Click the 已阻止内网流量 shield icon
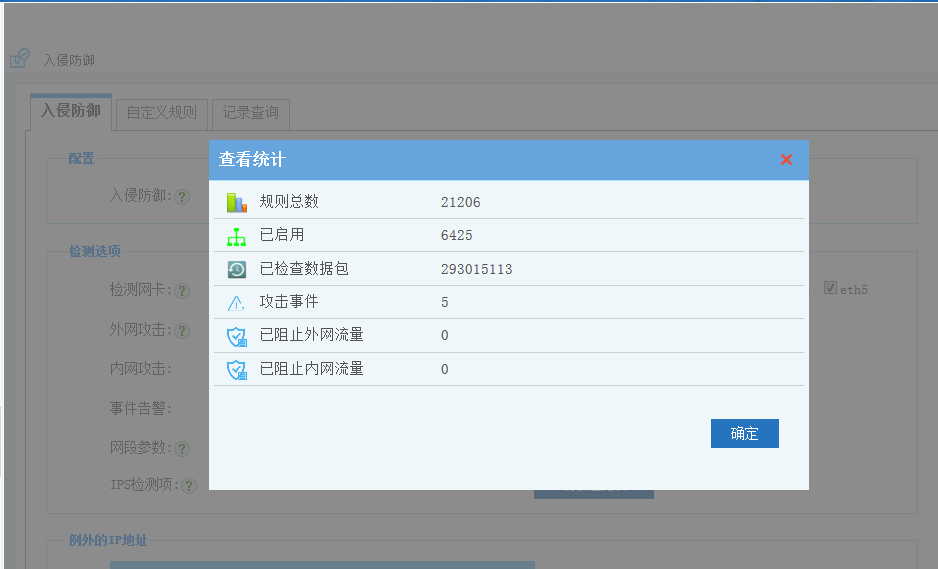Viewport: 938px width, 569px height. (236, 370)
